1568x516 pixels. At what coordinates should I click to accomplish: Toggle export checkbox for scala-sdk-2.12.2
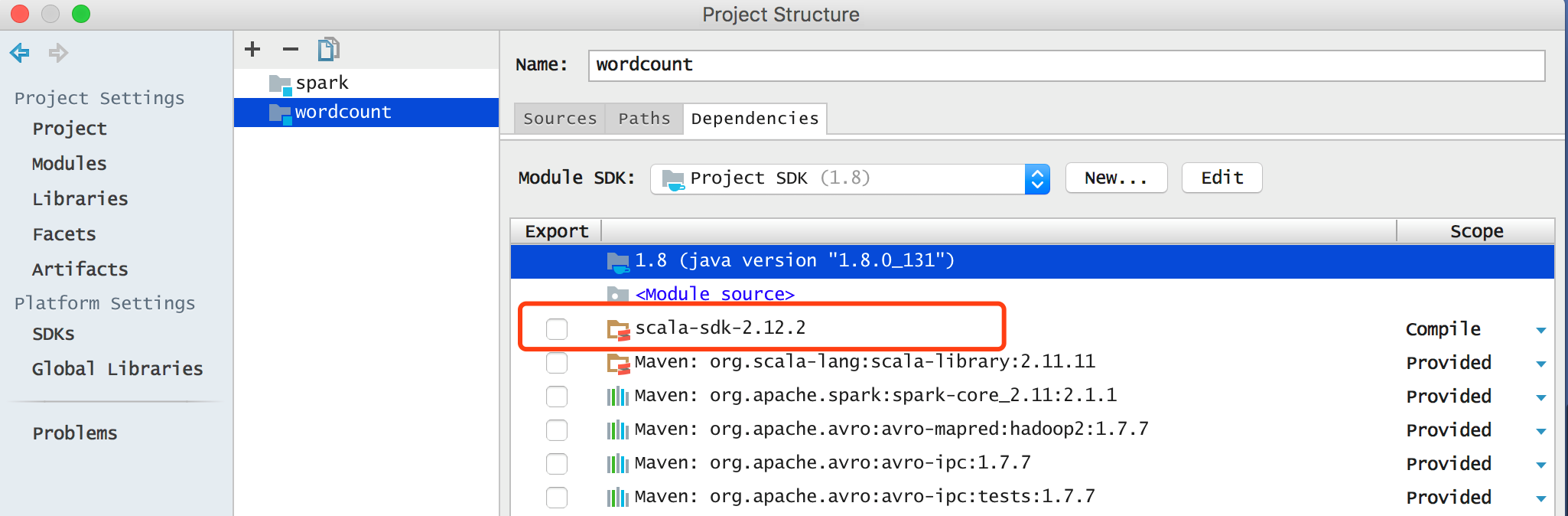557,329
